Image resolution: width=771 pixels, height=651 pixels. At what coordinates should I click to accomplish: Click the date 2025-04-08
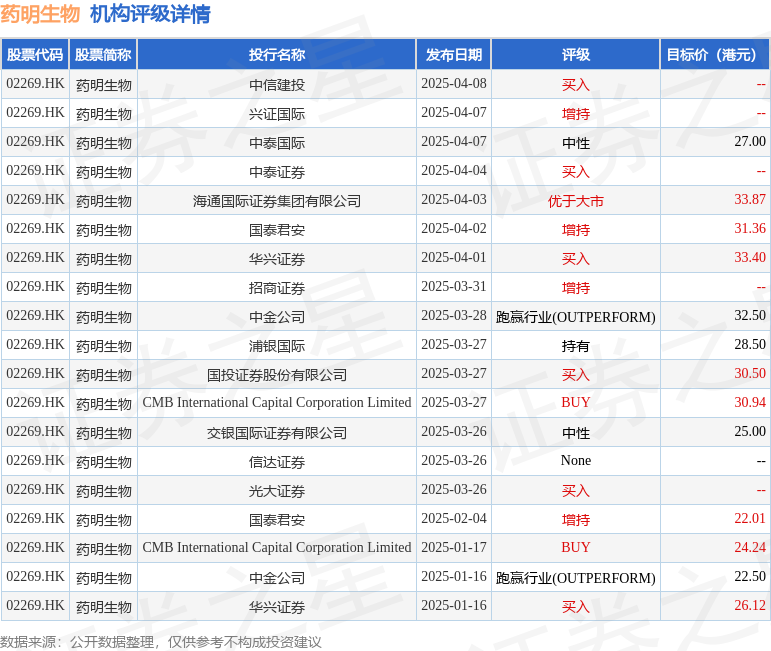(454, 84)
